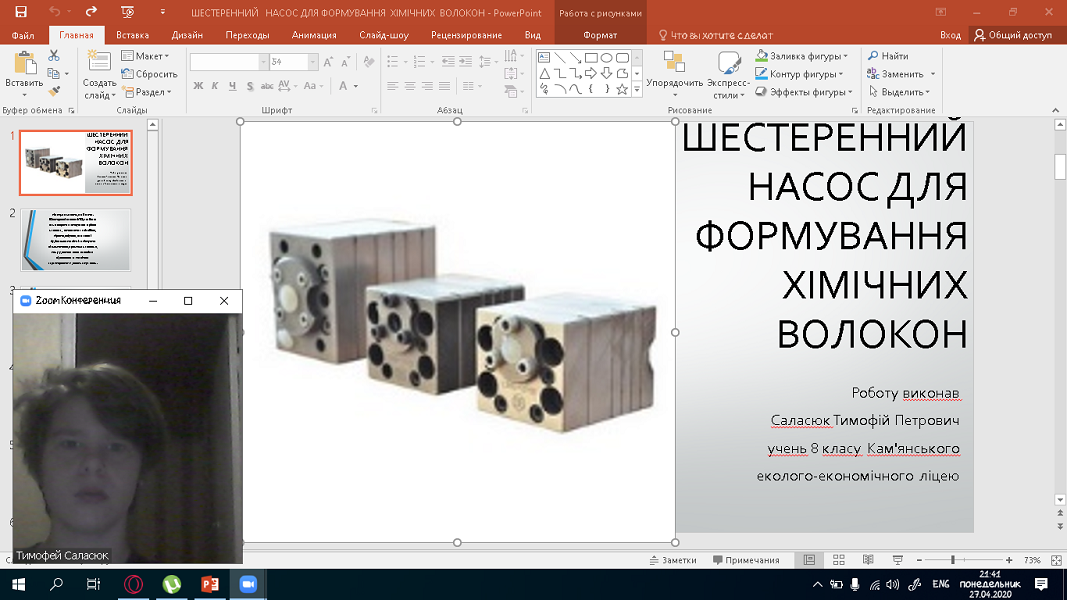
Task: Open Заливка фигуры fill dropdown
Action: tap(802, 56)
